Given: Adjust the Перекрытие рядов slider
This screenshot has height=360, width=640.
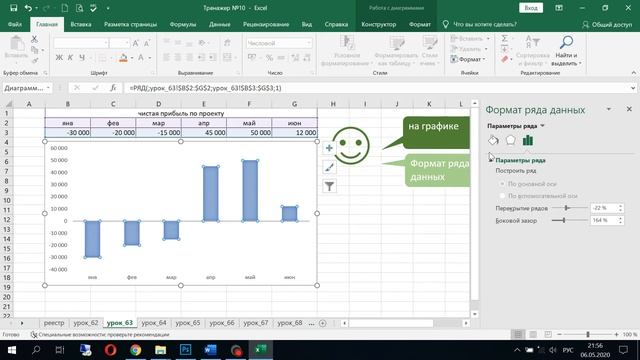Looking at the screenshot, I should point(567,208).
